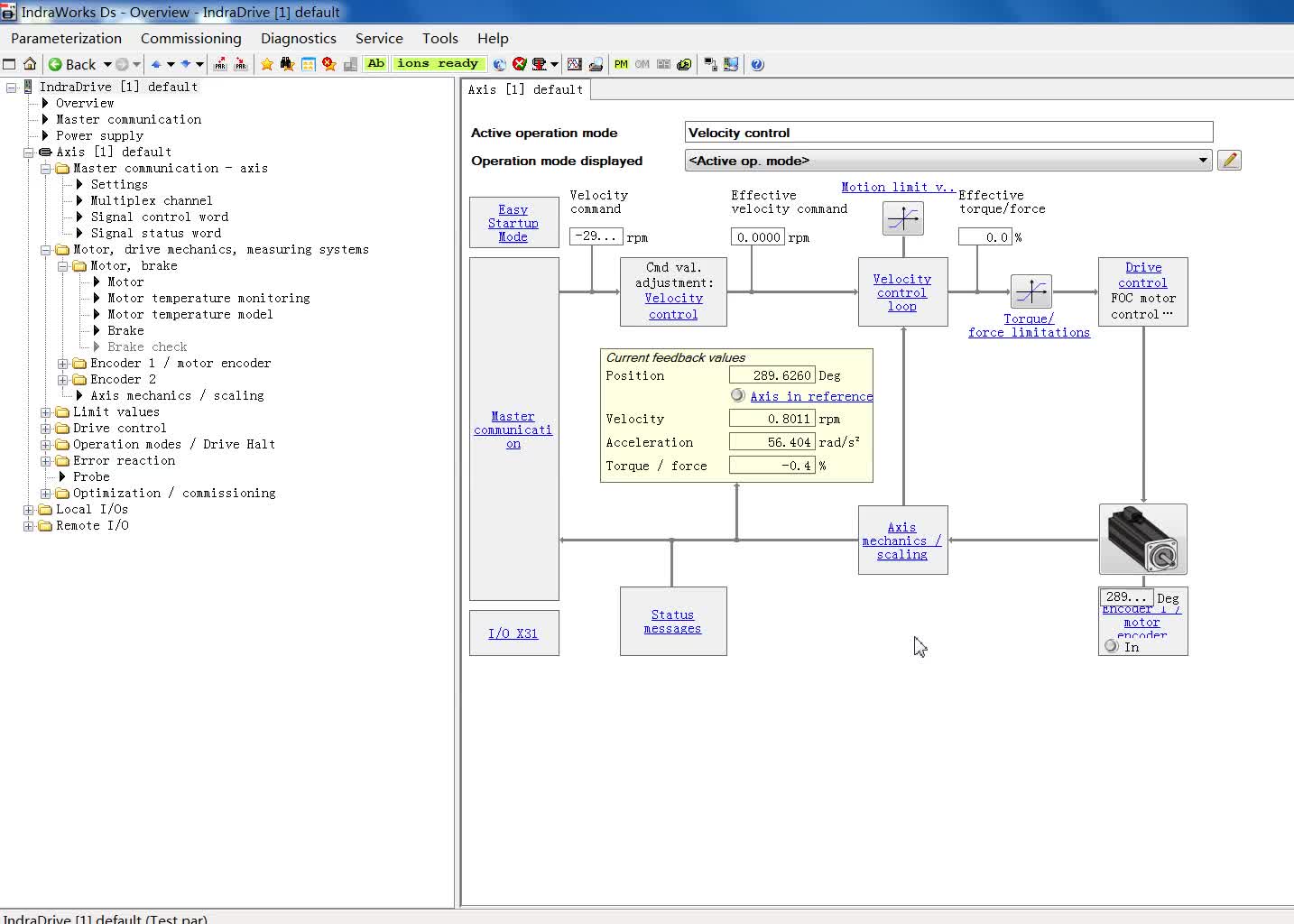
Task: Open the Service menu
Action: pyautogui.click(x=379, y=38)
